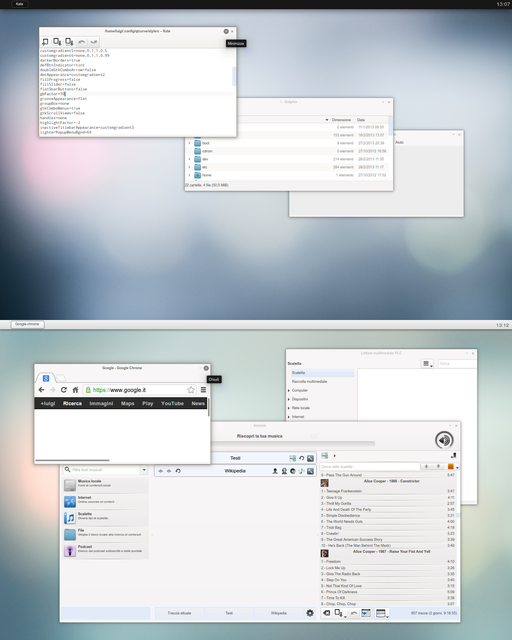Click the Traccia attuale button
The width and height of the screenshot is (512, 640).
[x=179, y=613]
